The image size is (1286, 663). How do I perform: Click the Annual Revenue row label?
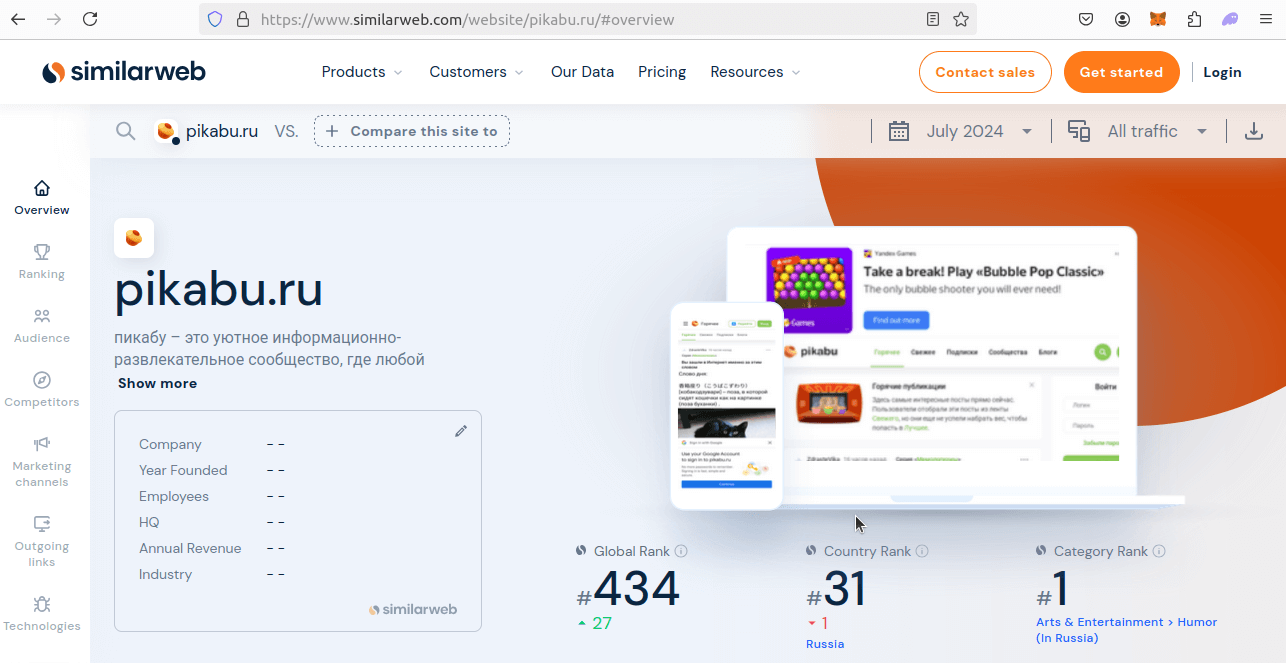point(190,548)
